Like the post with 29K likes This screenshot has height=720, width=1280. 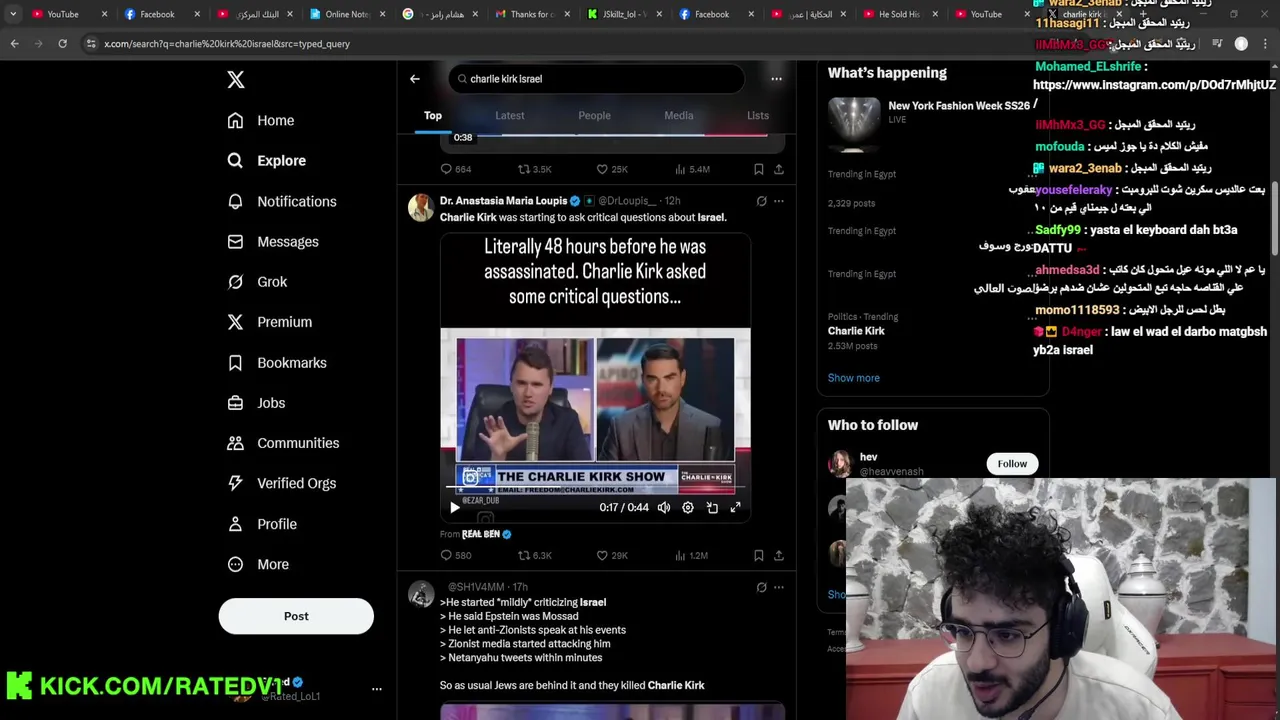pos(612,555)
